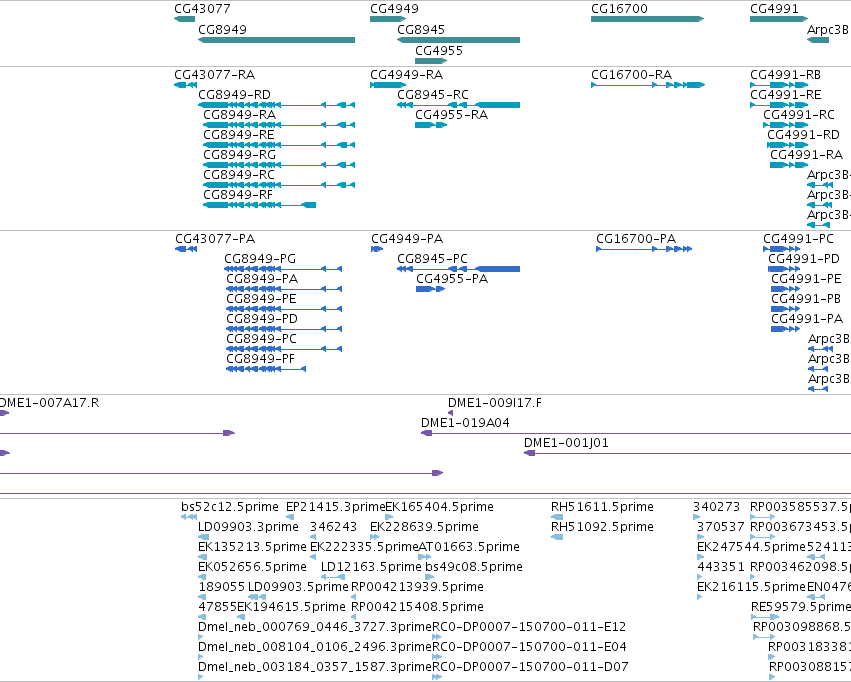This screenshot has height=682, width=851.
Task: Select EST EK135213.5prime
Action: [x=202, y=557]
